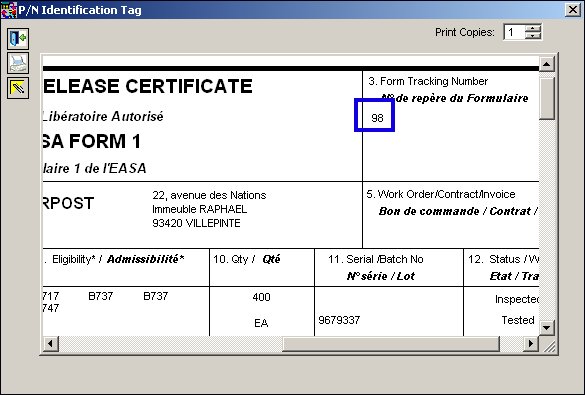Click the horizontal scrollbar thumb

click(391, 344)
